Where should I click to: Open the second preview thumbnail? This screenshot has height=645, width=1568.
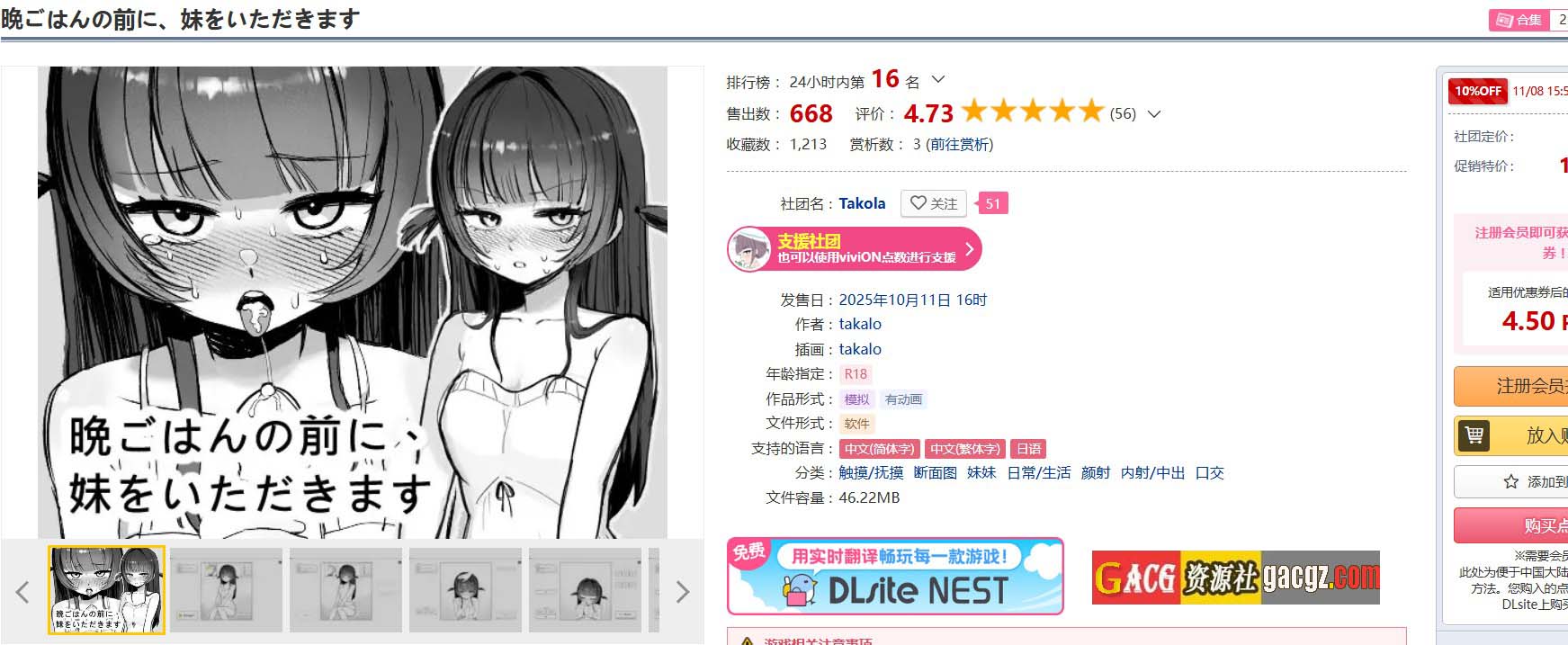[x=226, y=590]
